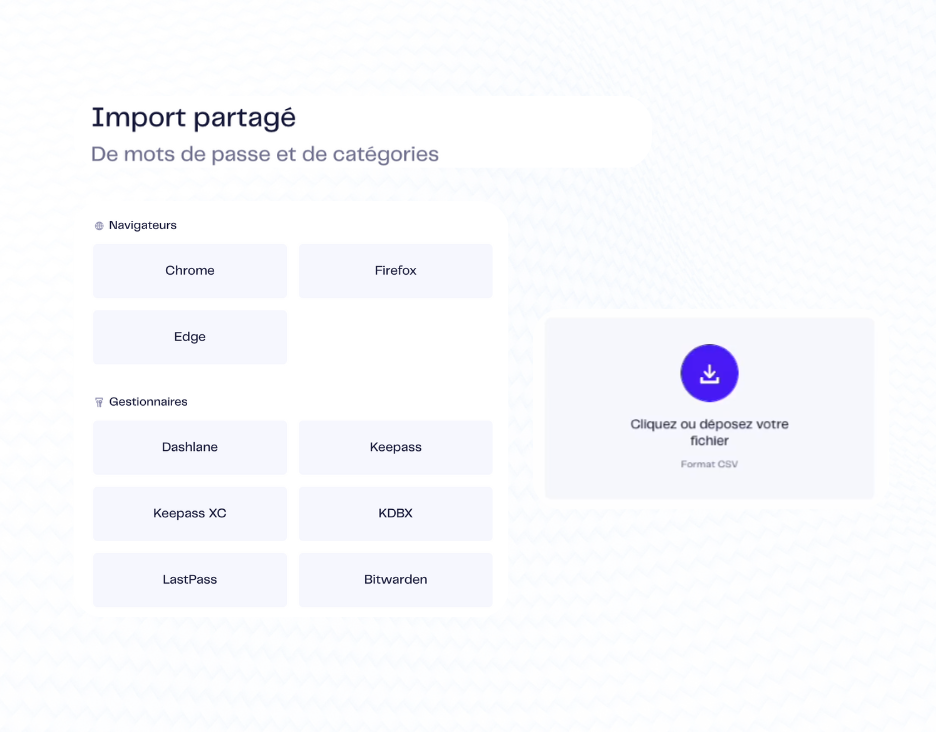Click the "De mots de passe et de catégories" subtitle
936x732 pixels.
point(265,155)
